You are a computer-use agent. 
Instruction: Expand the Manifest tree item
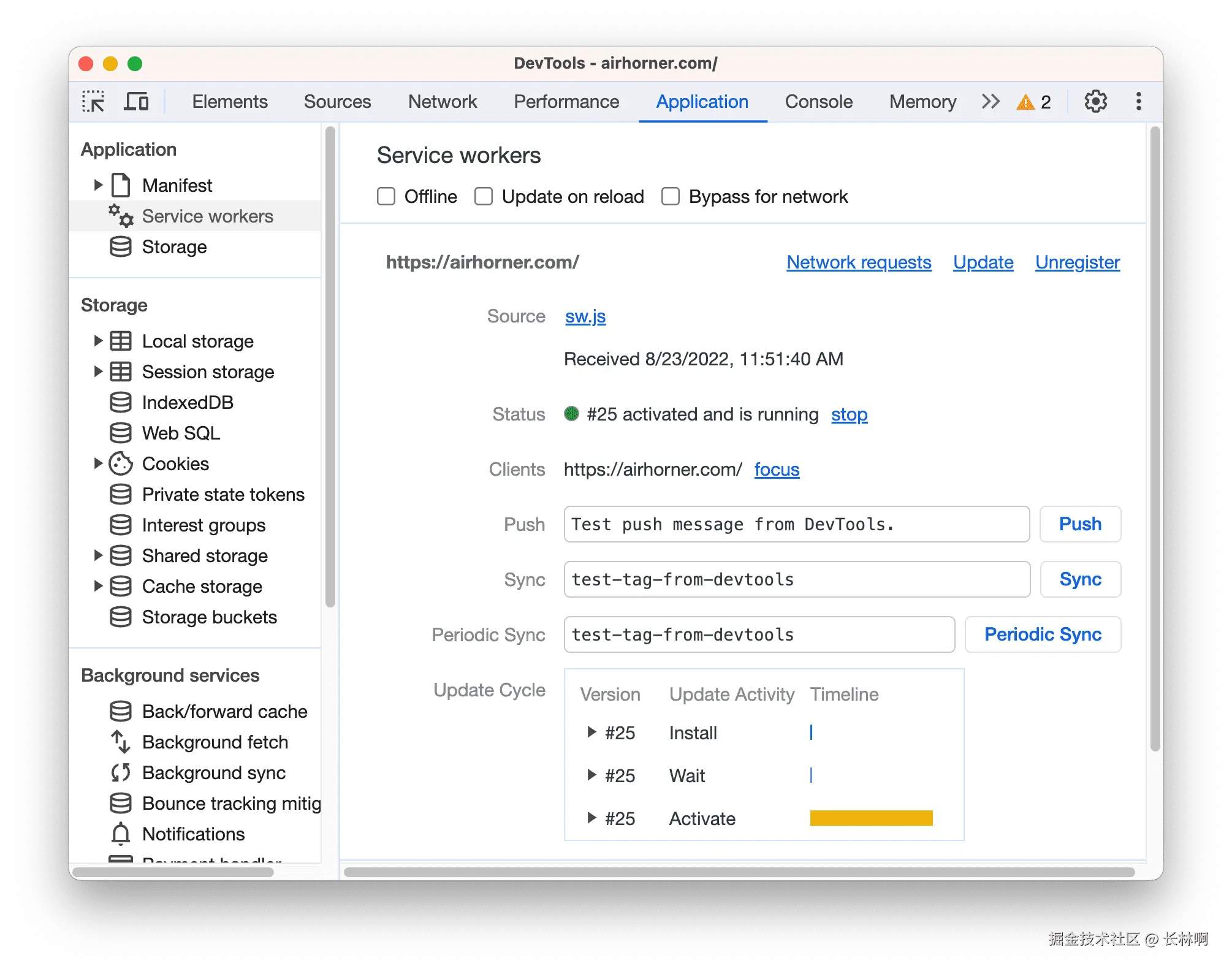(x=98, y=185)
